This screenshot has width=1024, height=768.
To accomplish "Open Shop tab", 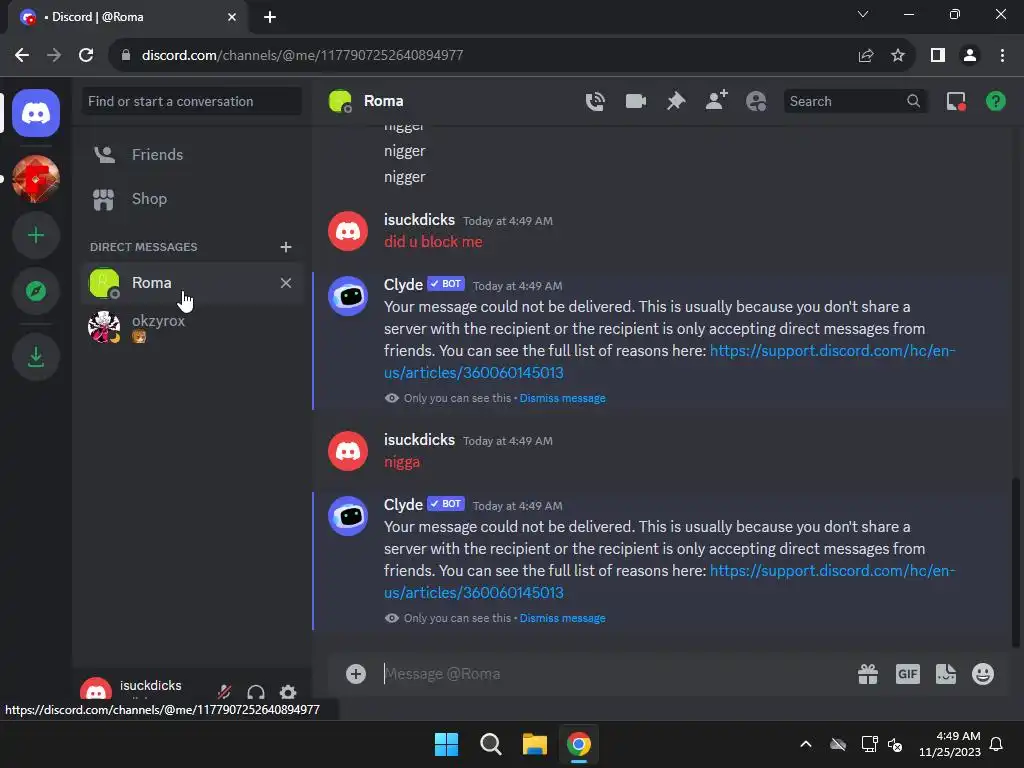I will tap(192, 199).
